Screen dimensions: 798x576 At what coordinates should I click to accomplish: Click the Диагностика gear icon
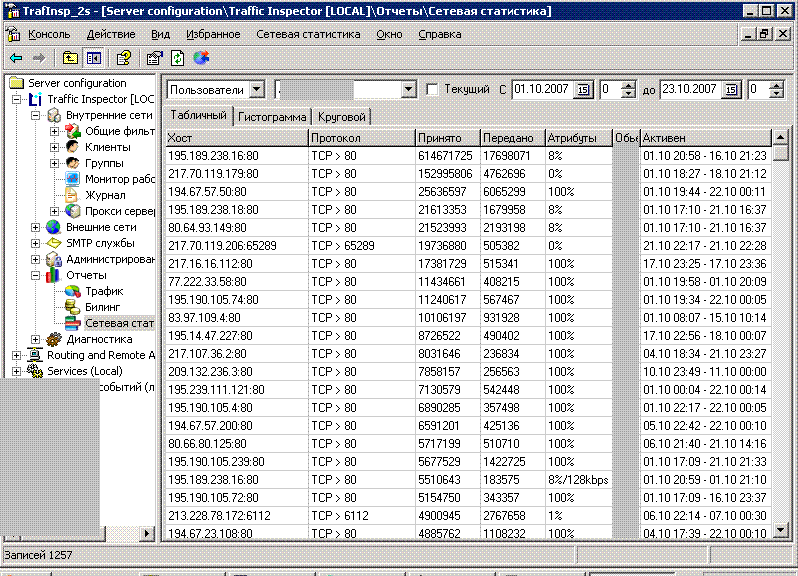pyautogui.click(x=53, y=339)
